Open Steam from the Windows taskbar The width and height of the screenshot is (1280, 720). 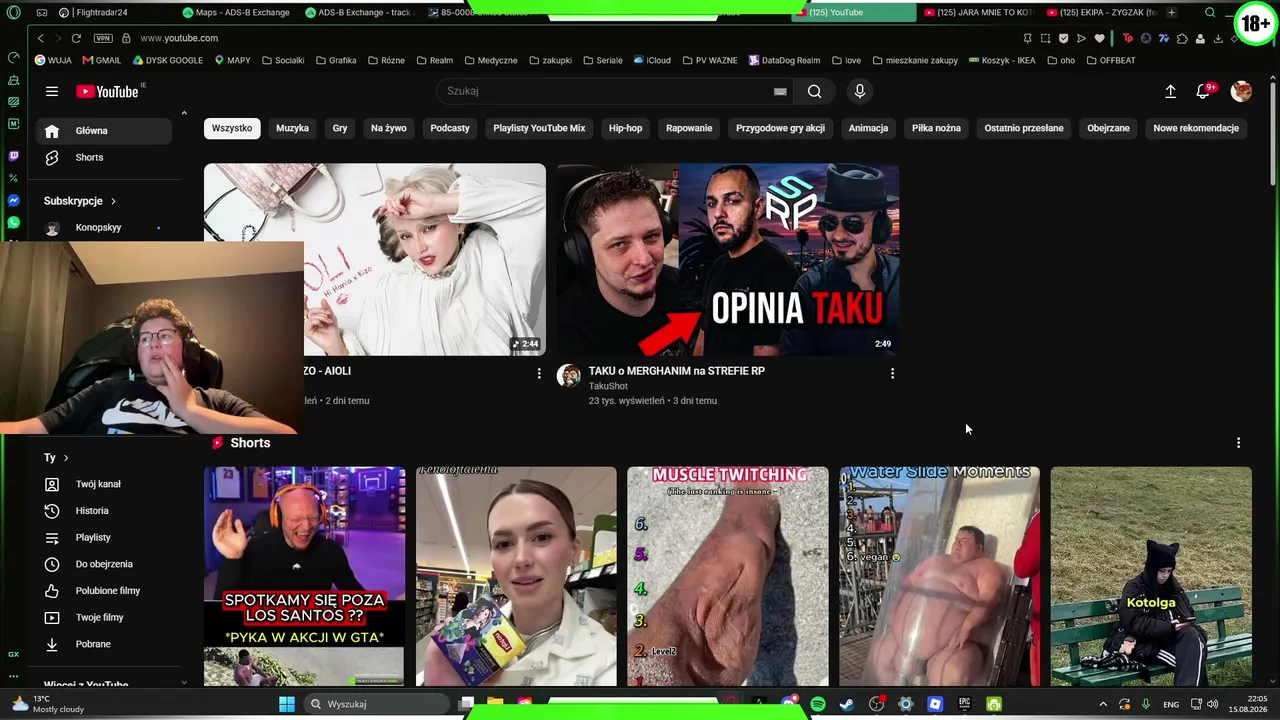[x=847, y=704]
